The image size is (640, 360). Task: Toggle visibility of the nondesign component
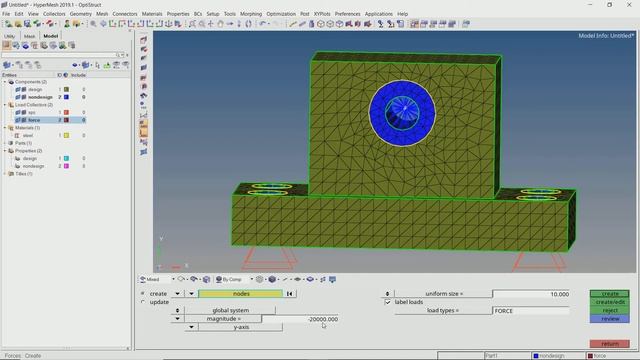click(x=18, y=97)
